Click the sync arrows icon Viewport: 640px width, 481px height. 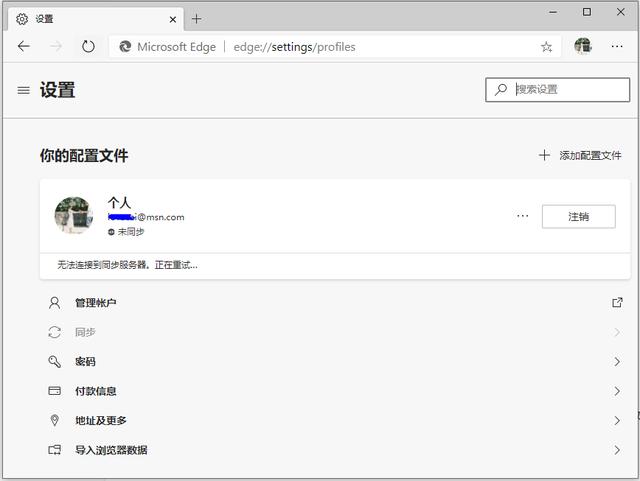coord(54,332)
